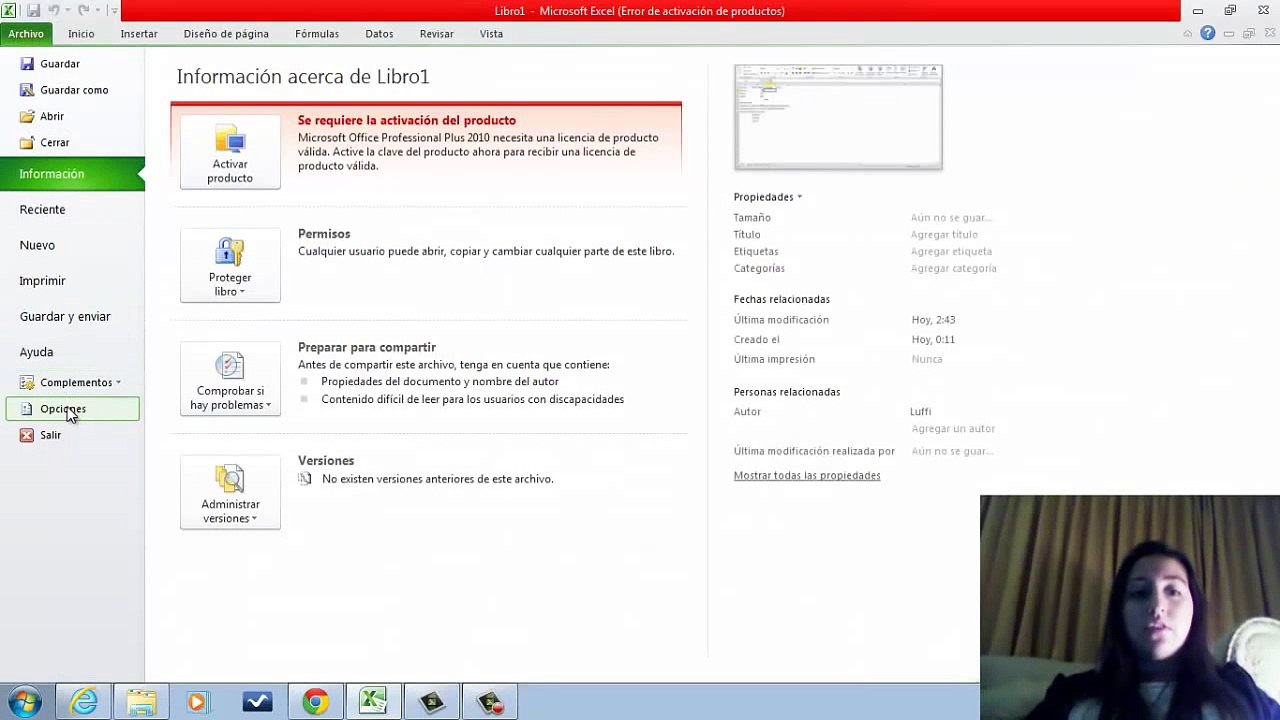Click the author name Luffi
The height and width of the screenshot is (720, 1280).
[x=920, y=412]
